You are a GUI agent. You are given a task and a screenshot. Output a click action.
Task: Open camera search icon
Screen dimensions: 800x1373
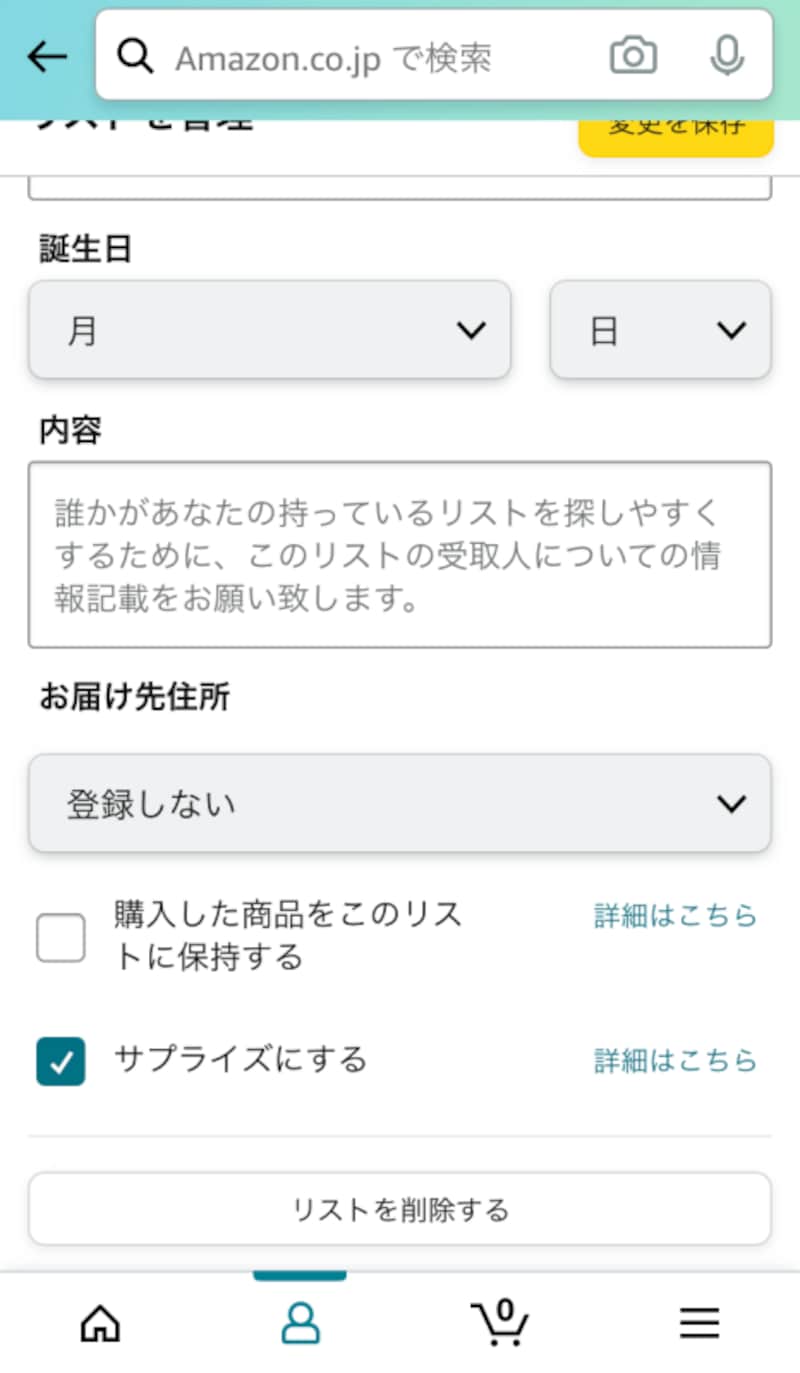click(633, 56)
